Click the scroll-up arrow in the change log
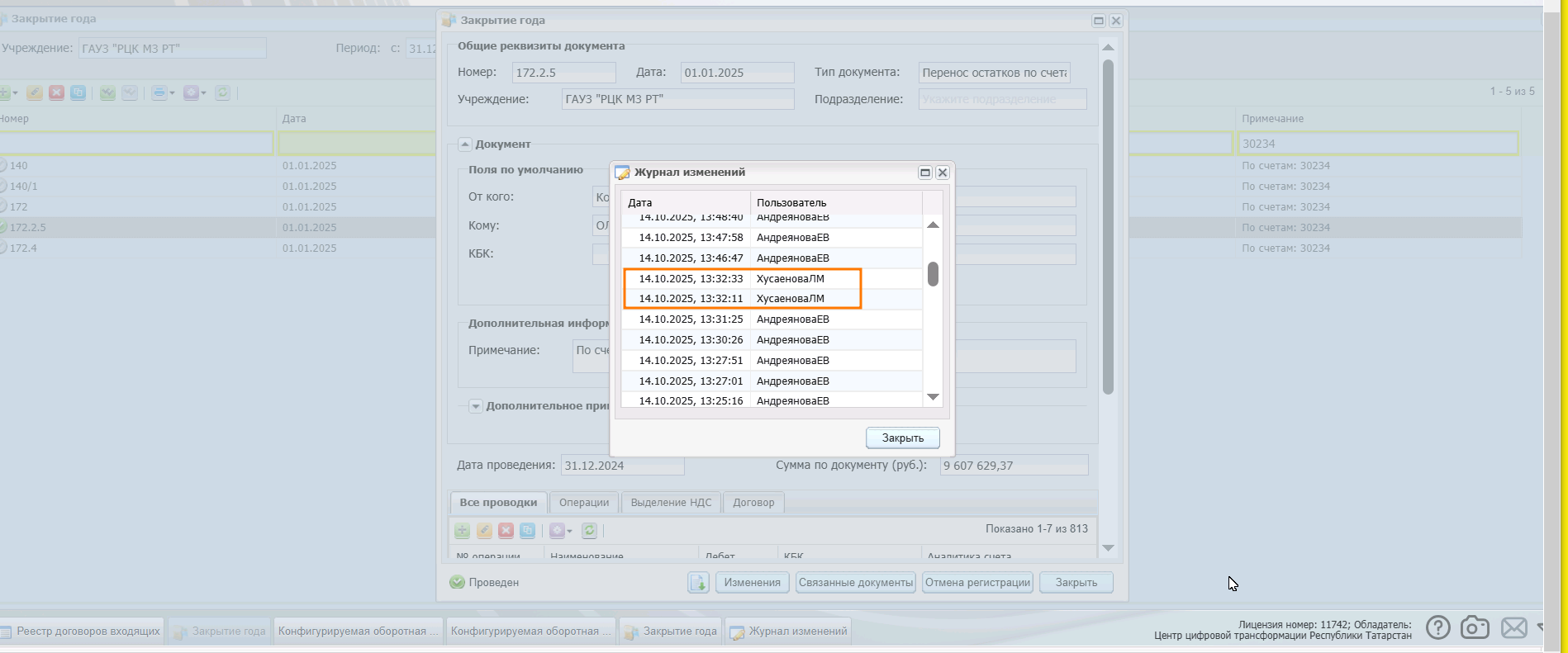The image size is (1568, 653). click(933, 225)
